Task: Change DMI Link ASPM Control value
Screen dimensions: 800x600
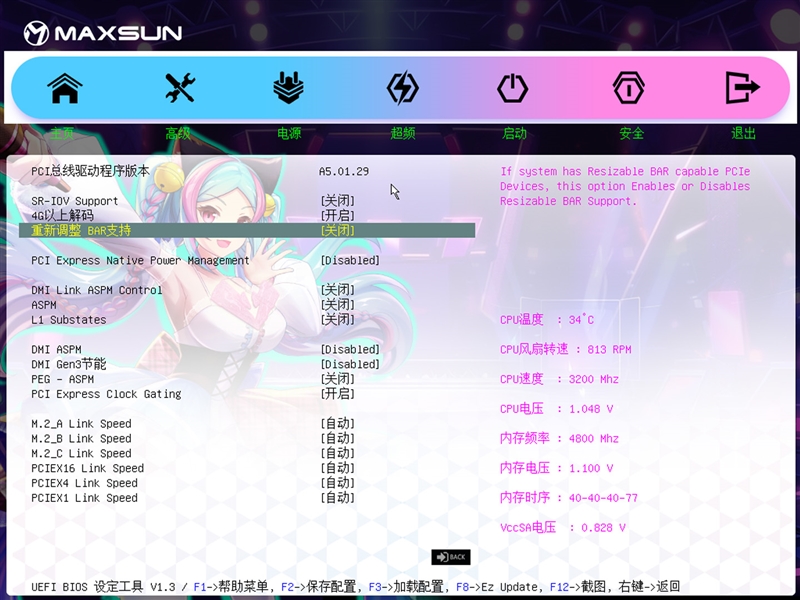Action: pos(337,290)
